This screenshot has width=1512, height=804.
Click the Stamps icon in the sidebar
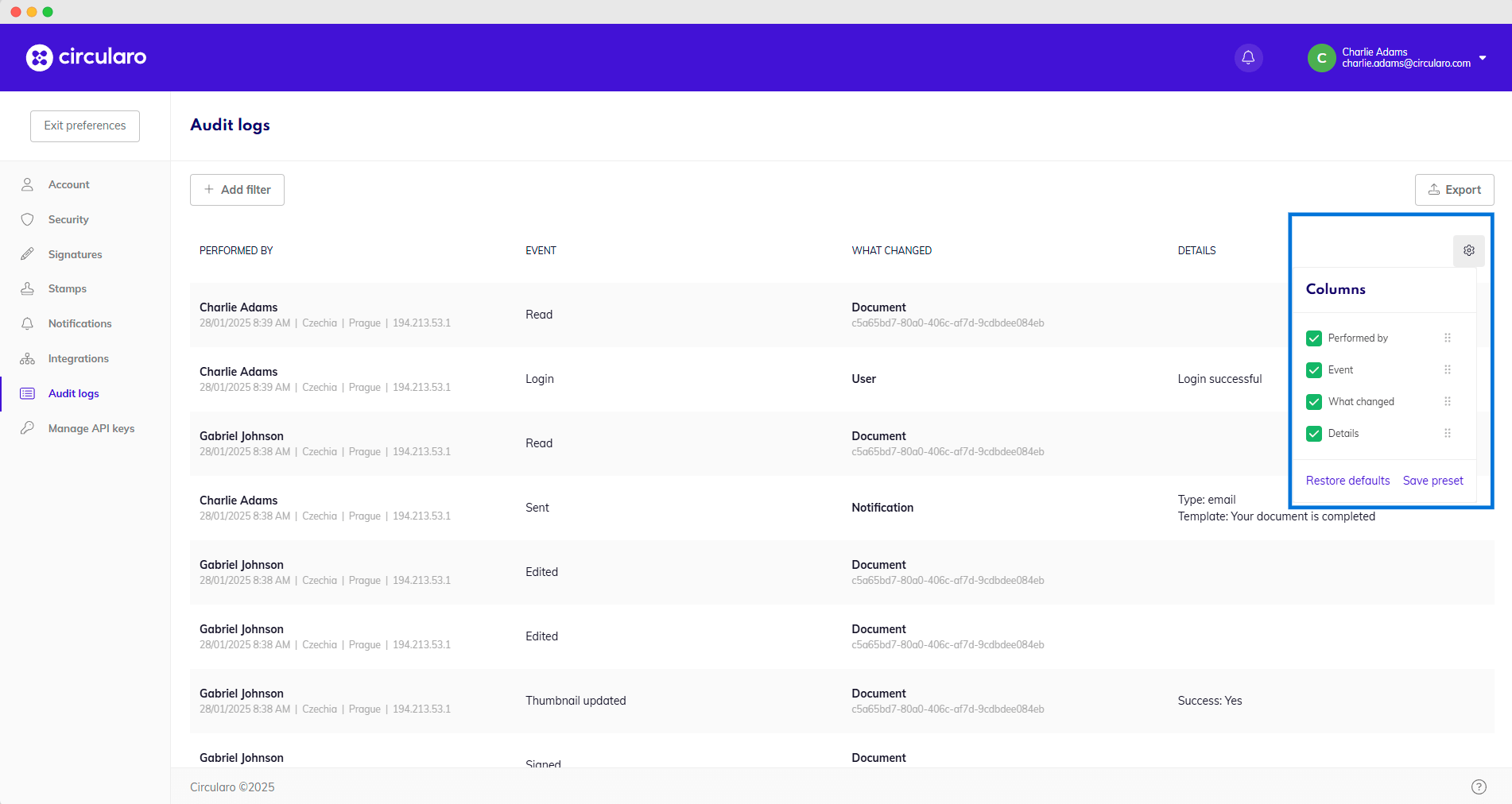click(27, 288)
